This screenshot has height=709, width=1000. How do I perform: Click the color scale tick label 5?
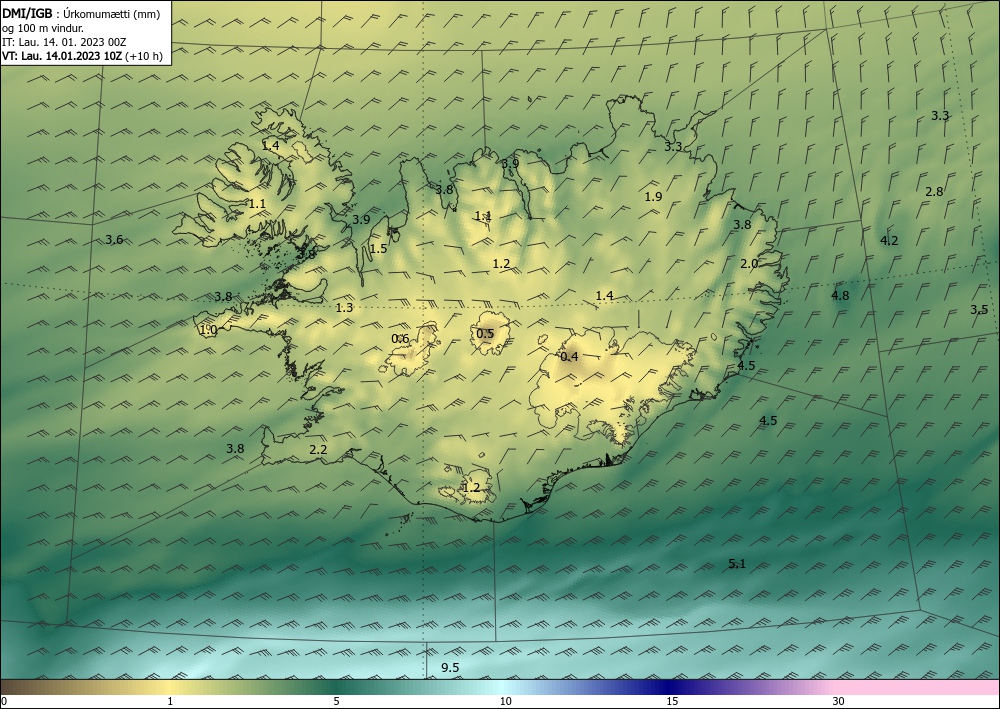[336, 701]
